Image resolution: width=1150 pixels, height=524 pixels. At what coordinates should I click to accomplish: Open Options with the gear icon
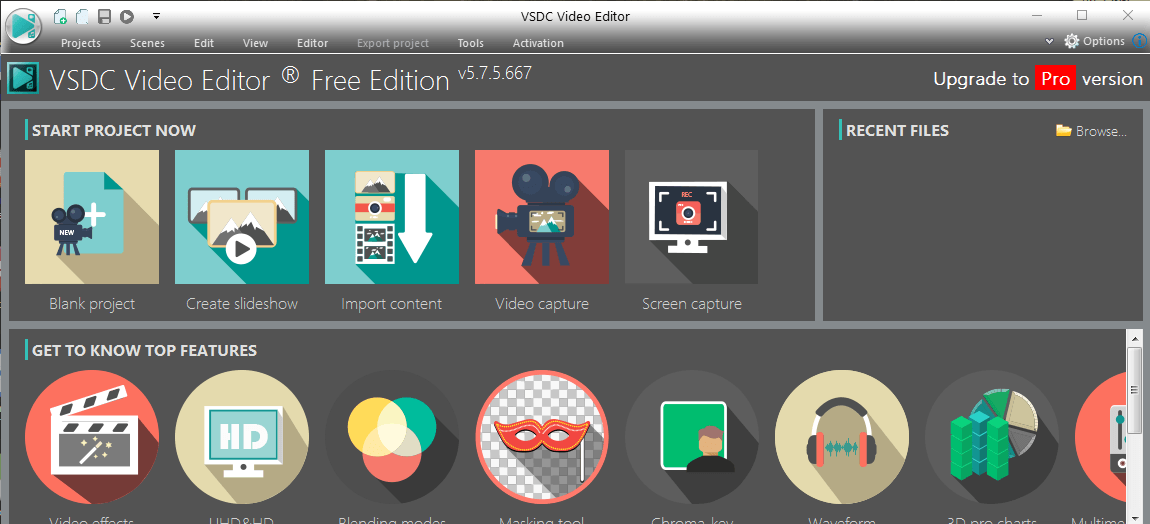(x=1094, y=41)
